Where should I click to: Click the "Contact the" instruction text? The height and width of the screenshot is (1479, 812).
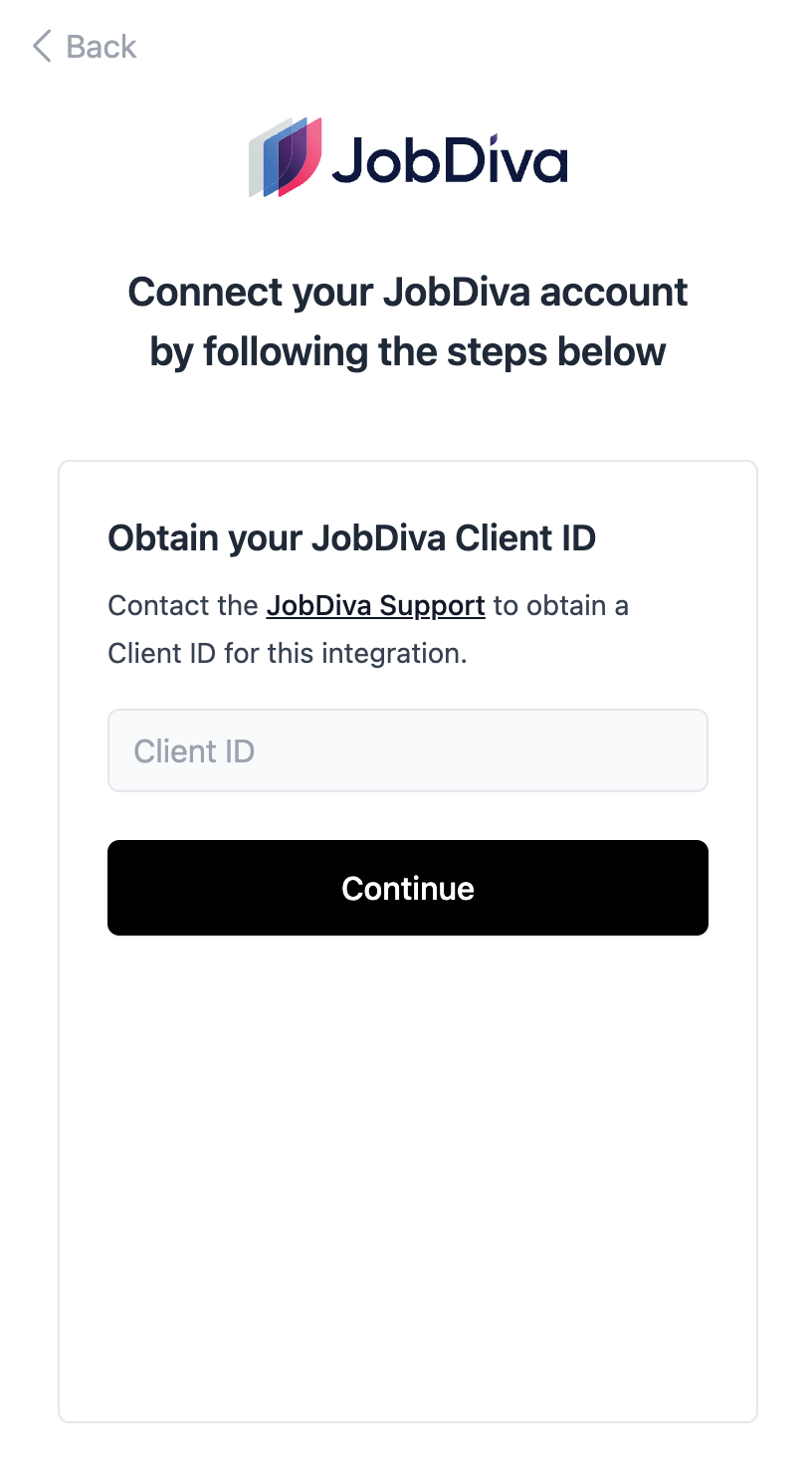point(183,605)
